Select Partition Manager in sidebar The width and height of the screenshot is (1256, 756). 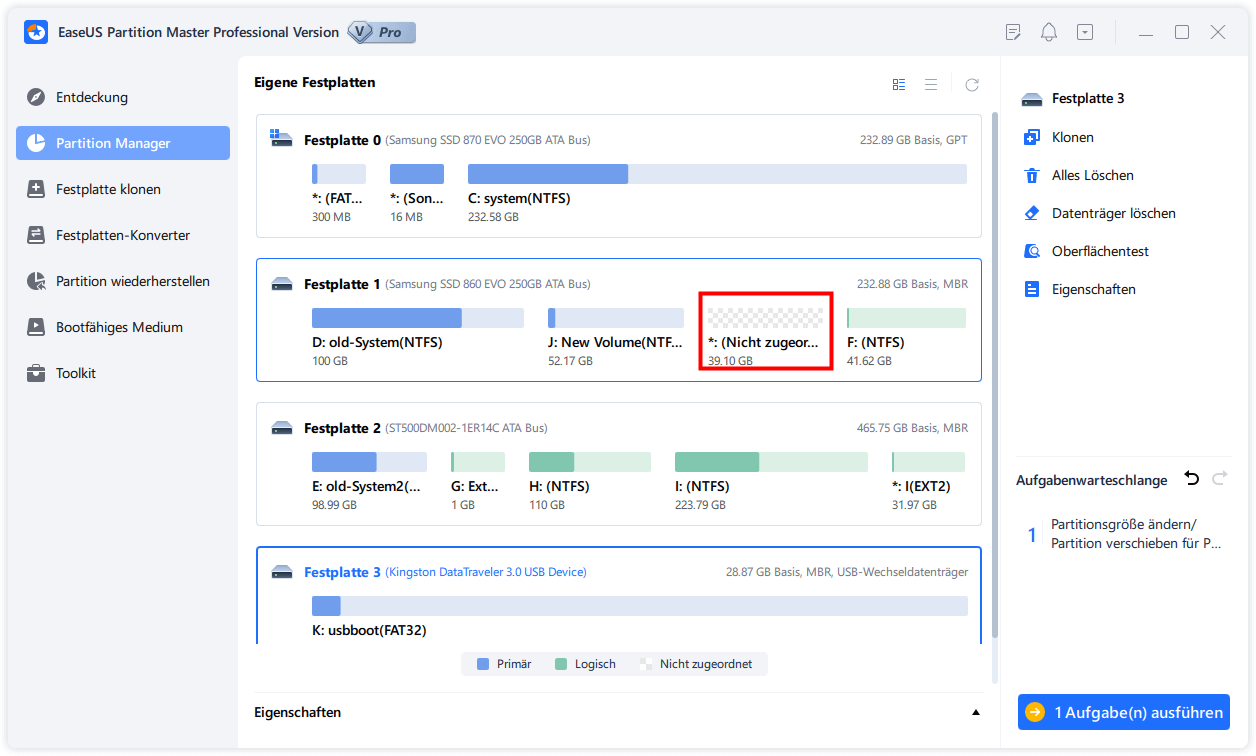click(x=123, y=143)
